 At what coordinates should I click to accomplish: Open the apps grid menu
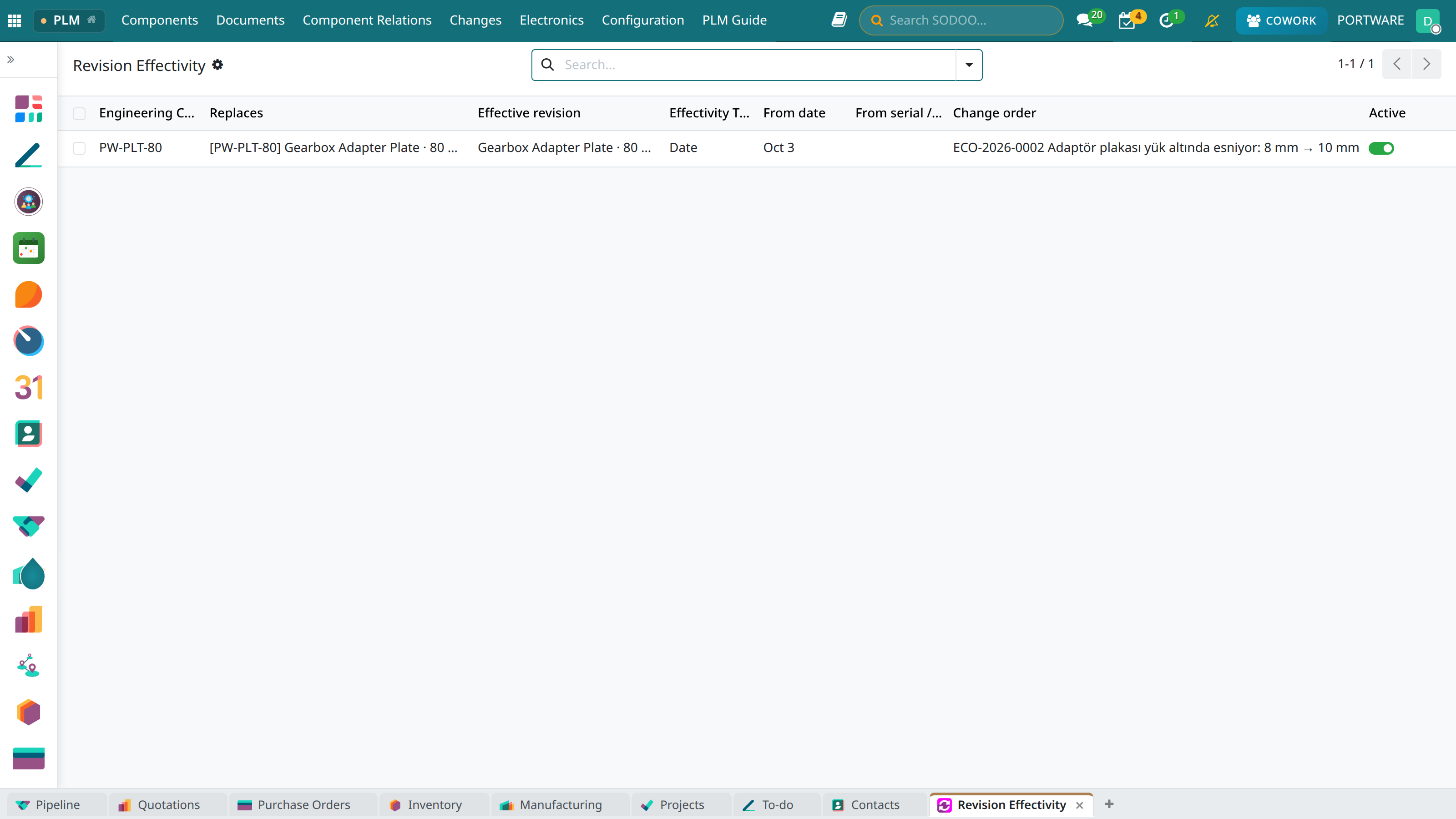pos(15,20)
